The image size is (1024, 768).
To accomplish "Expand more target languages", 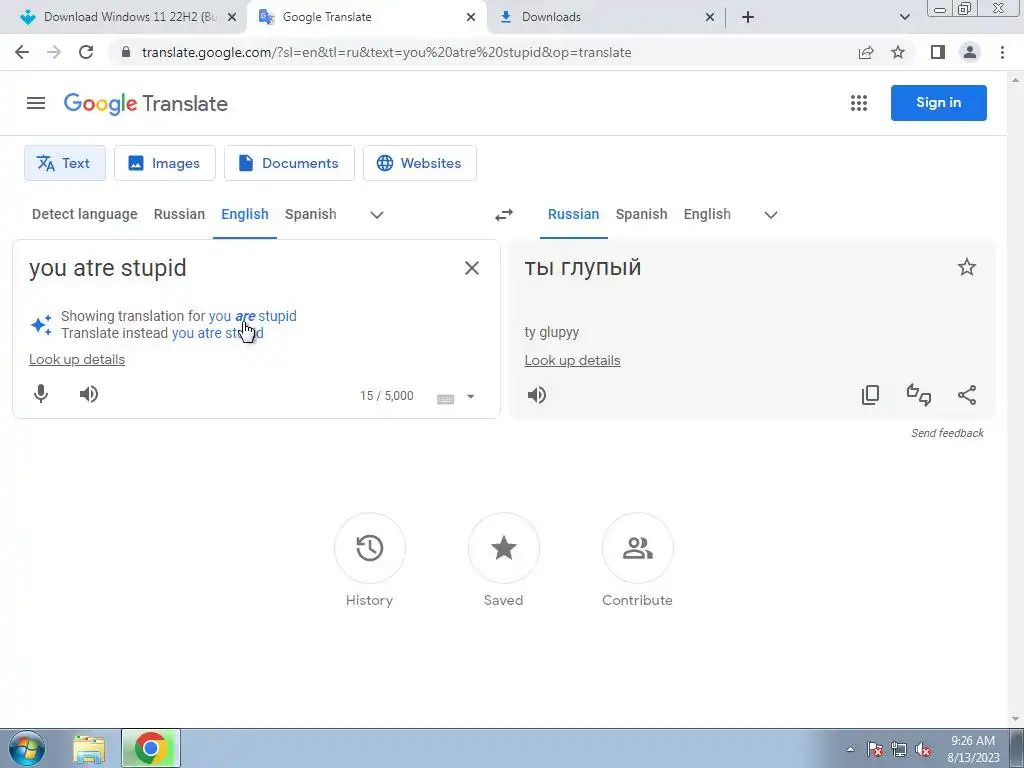I will tap(771, 215).
